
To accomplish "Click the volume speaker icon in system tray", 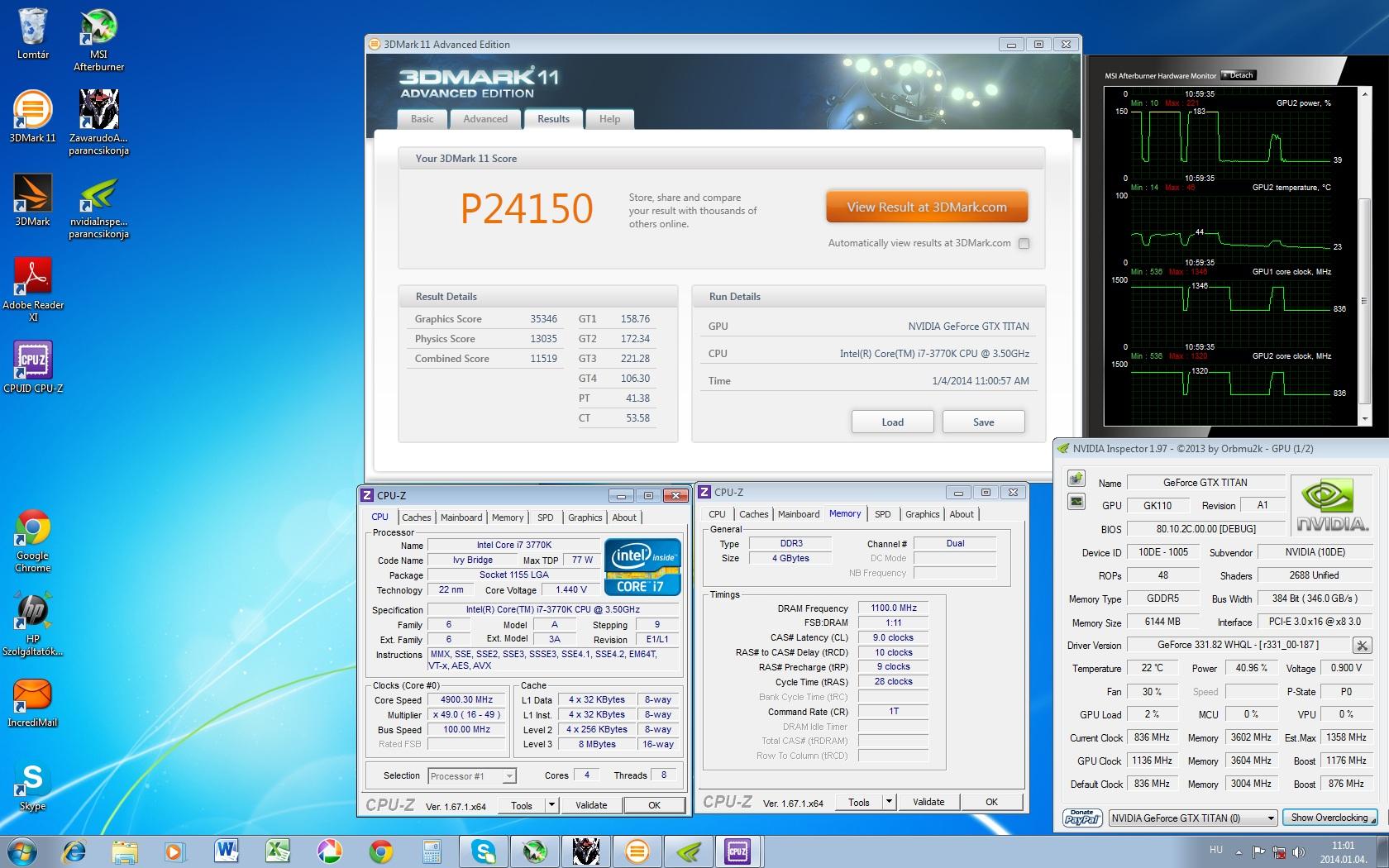I will click(x=1298, y=851).
